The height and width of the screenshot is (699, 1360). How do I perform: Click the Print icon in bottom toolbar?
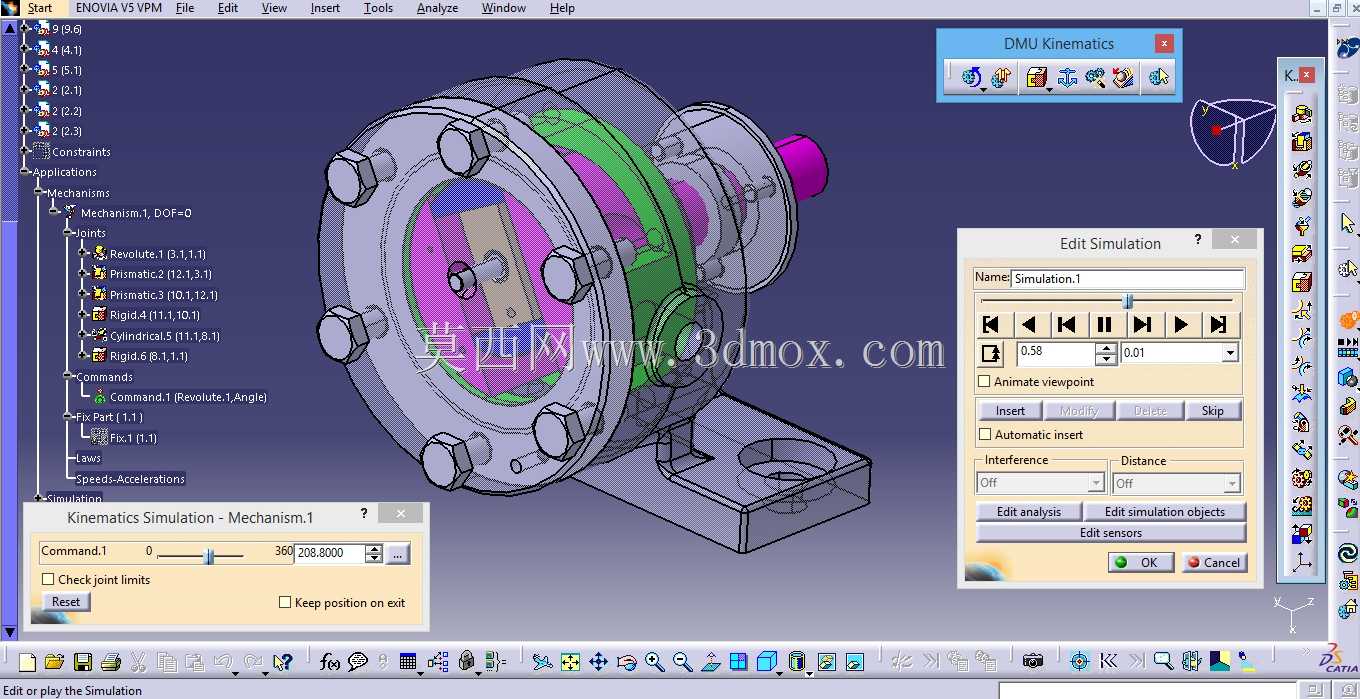111,661
